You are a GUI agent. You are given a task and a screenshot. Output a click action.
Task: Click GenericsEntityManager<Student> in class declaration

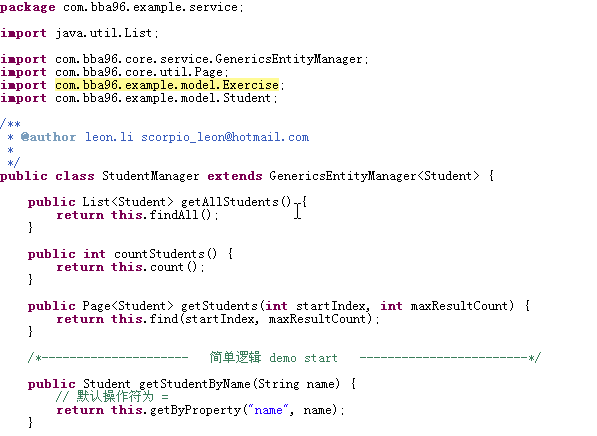374,176
